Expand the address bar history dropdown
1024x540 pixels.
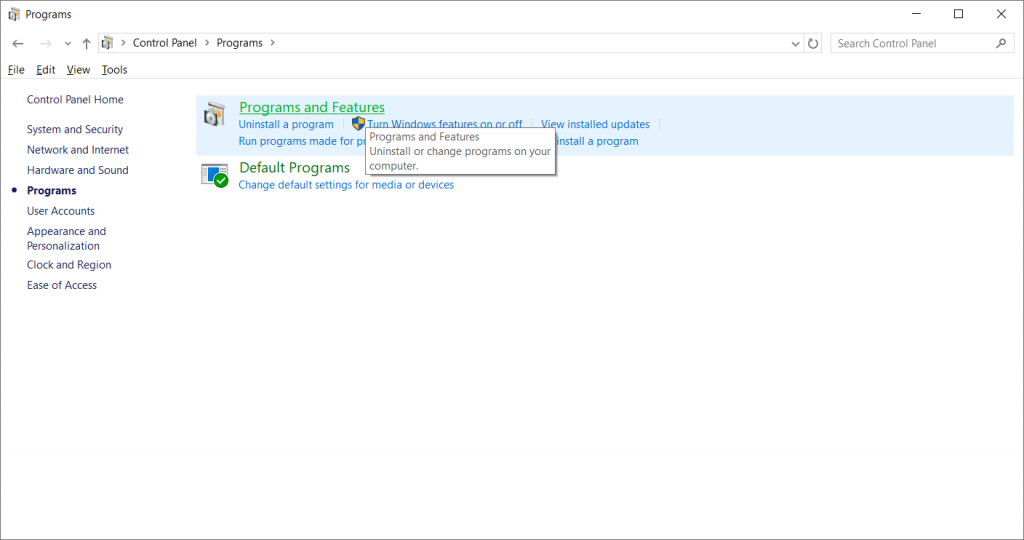(x=795, y=43)
